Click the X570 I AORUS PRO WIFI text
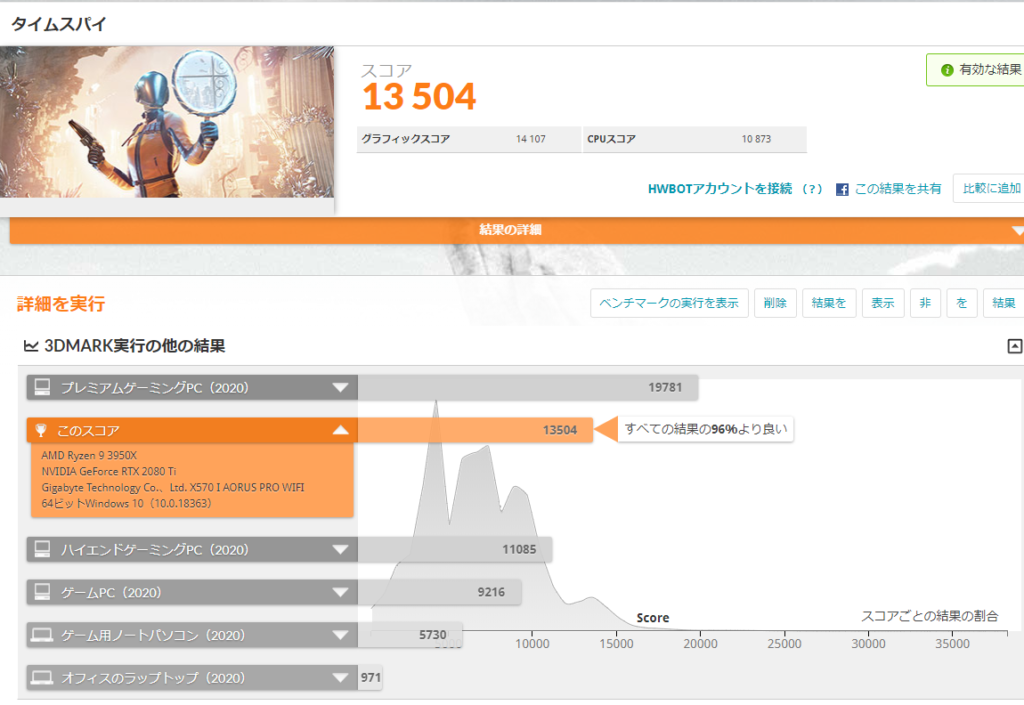 click(x=247, y=488)
